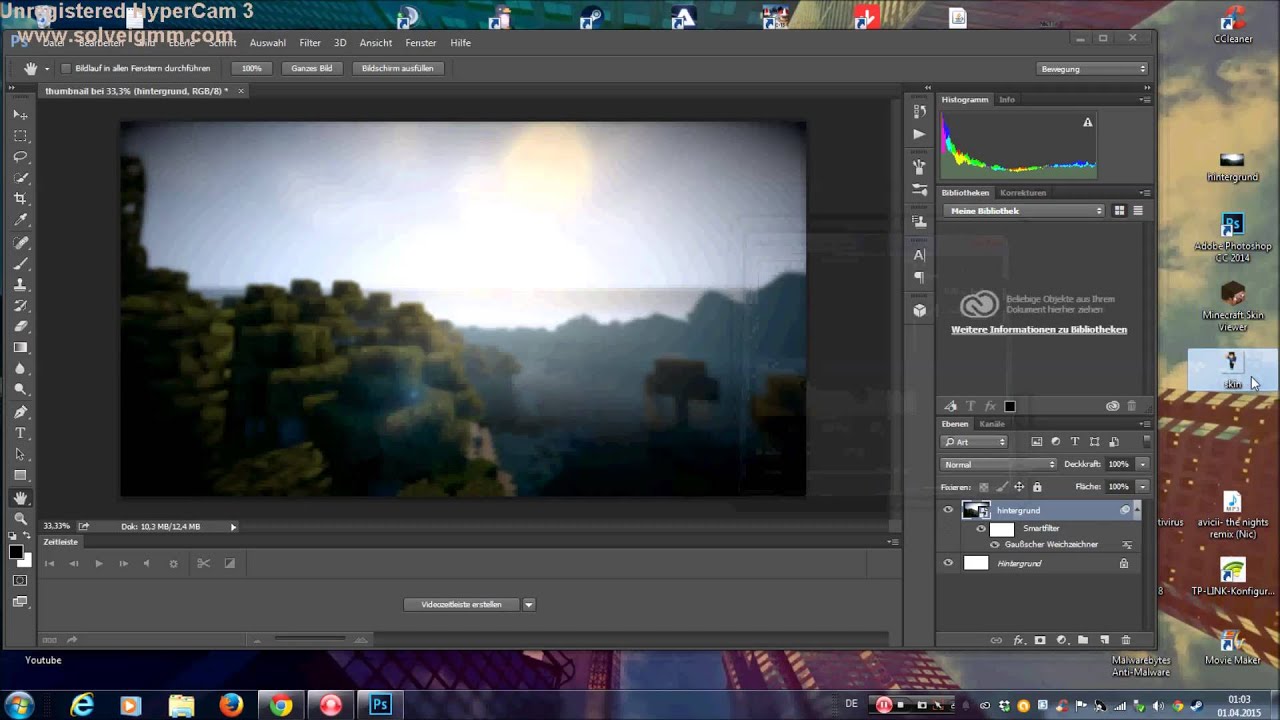The image size is (1280, 720).
Task: Toggle lock image pixels brush icon
Action: pos(1001,487)
